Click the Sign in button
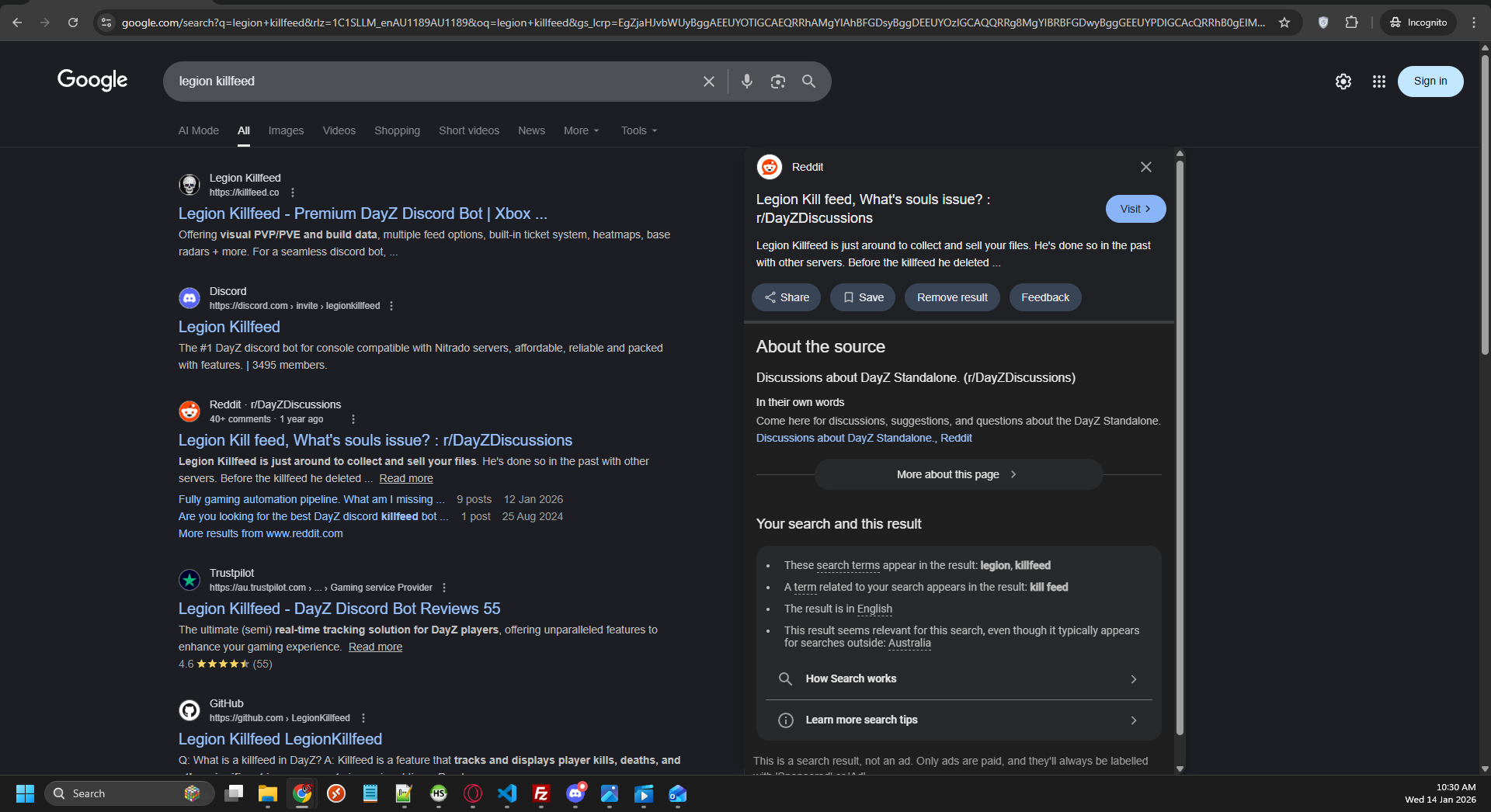The image size is (1491, 812). [x=1430, y=82]
